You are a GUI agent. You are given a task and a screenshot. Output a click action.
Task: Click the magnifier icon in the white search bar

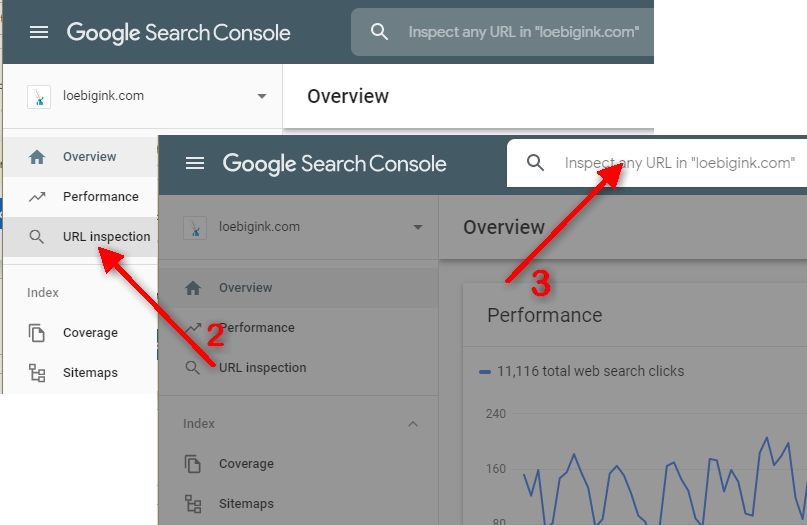pos(536,163)
